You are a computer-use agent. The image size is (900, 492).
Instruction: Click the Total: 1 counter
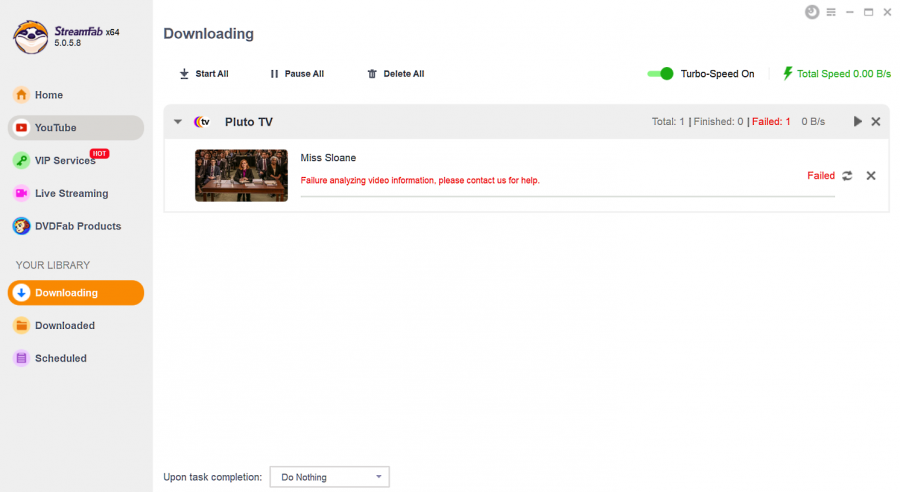[x=668, y=122]
